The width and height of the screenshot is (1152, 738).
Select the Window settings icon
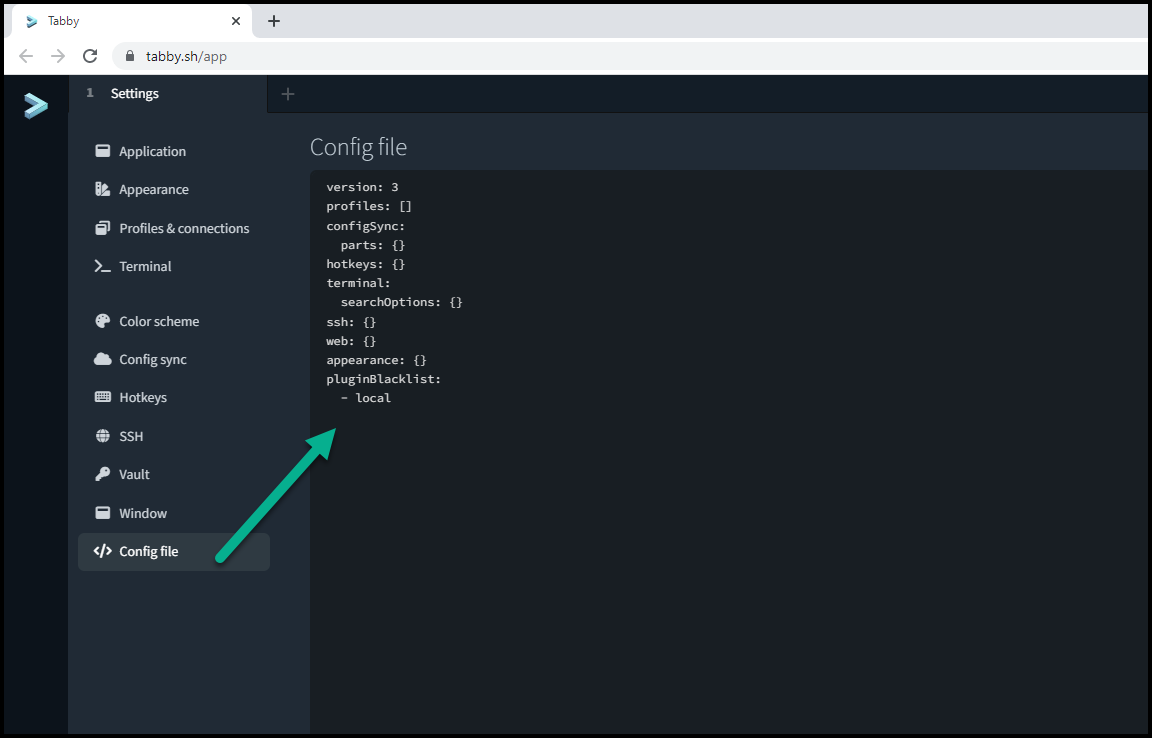(103, 513)
